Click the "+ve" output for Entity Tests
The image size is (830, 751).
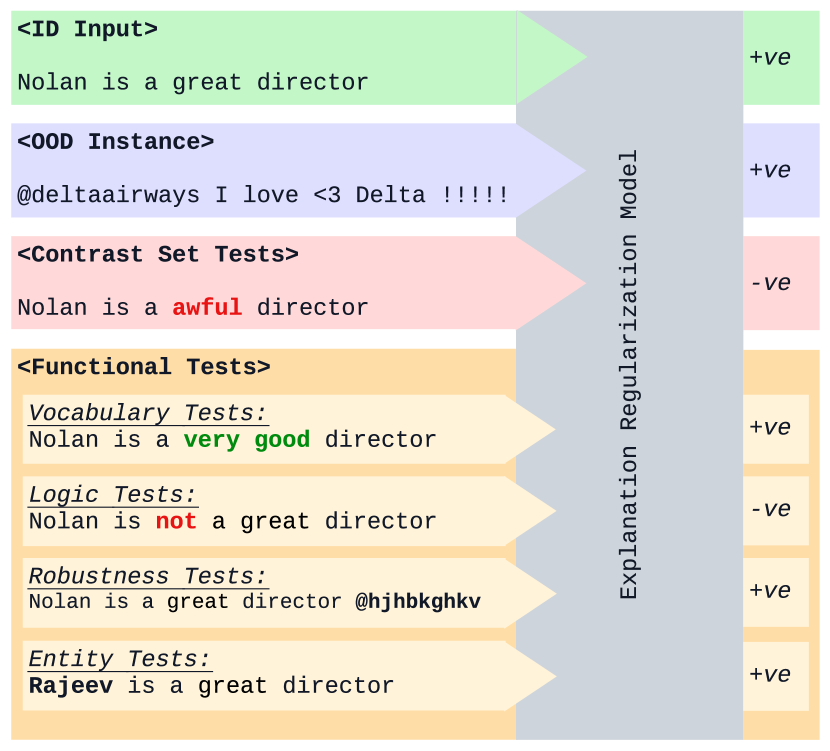[770, 675]
